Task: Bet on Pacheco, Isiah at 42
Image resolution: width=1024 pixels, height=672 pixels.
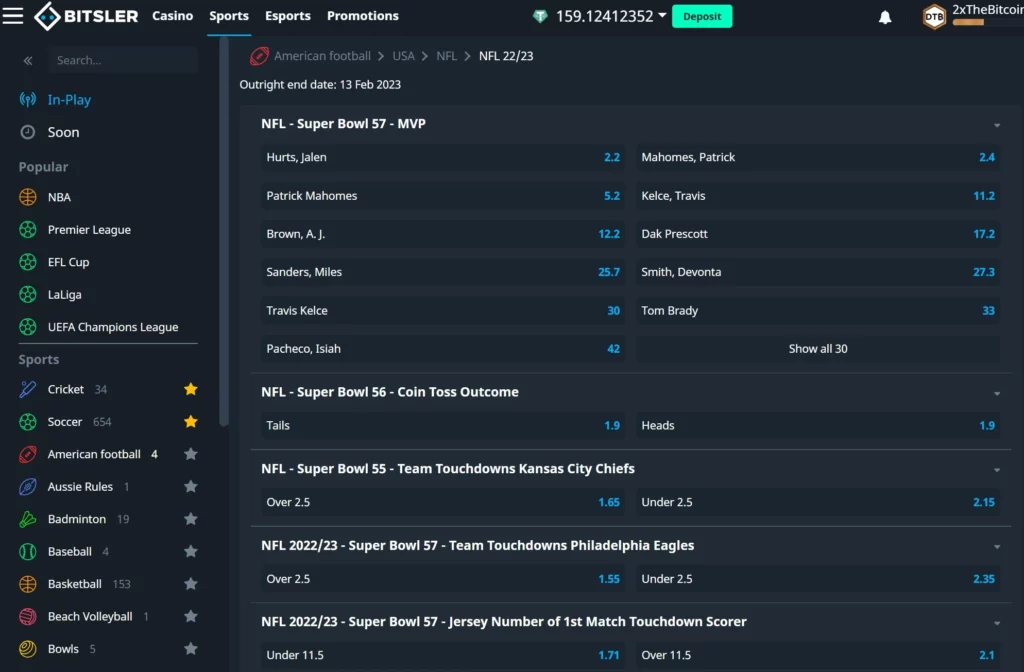Action: coord(443,349)
